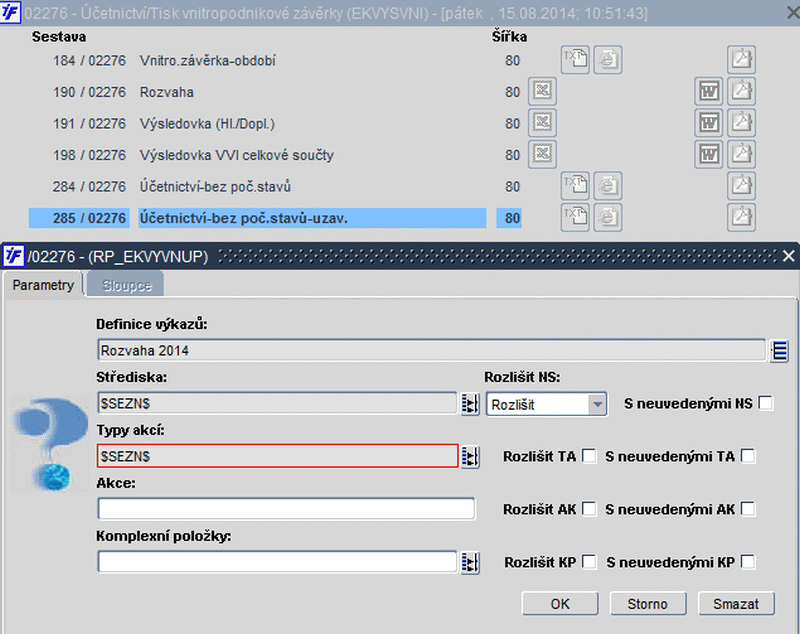Click Excel icon for Výsledovka VVI celkové součty

point(542,155)
